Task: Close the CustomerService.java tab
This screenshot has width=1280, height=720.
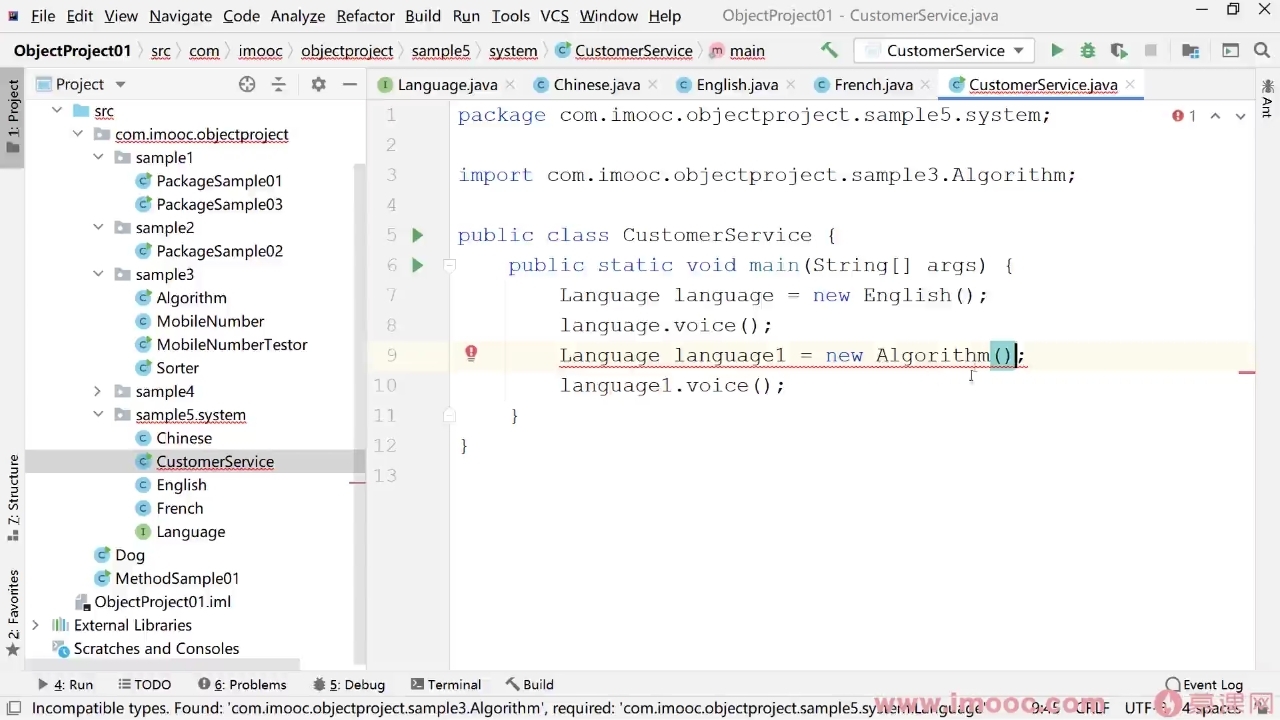Action: click(1130, 85)
